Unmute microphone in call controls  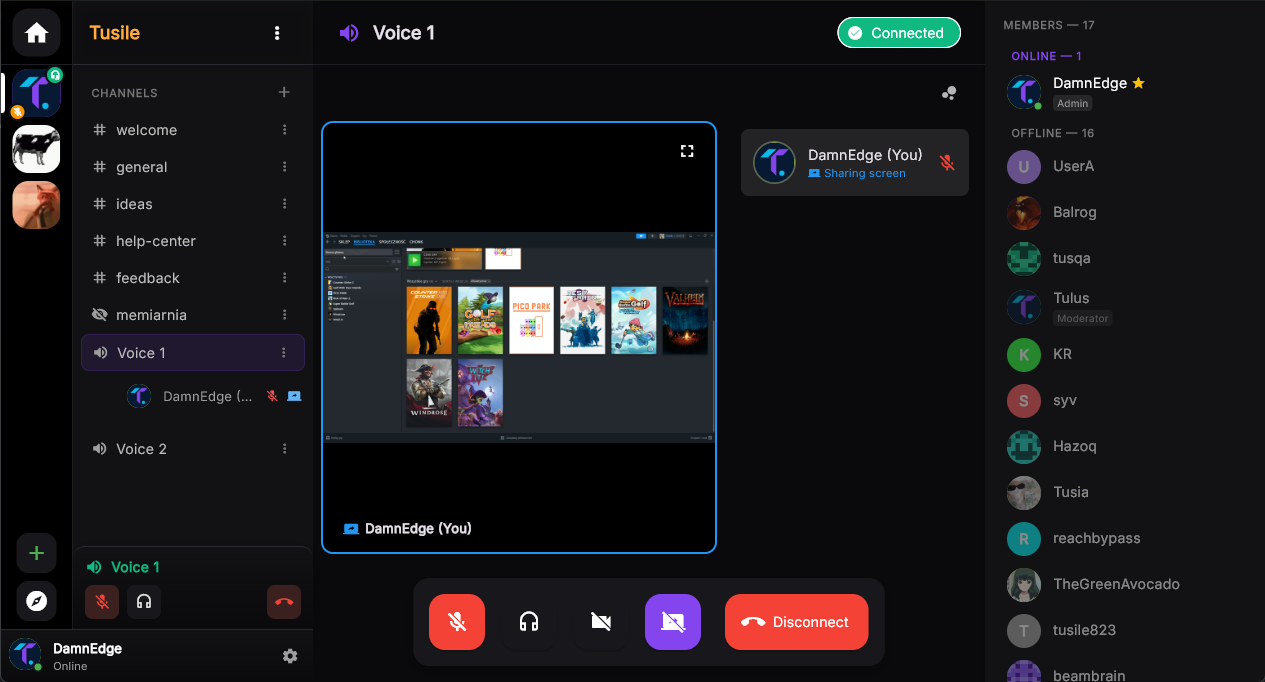pyautogui.click(x=457, y=622)
